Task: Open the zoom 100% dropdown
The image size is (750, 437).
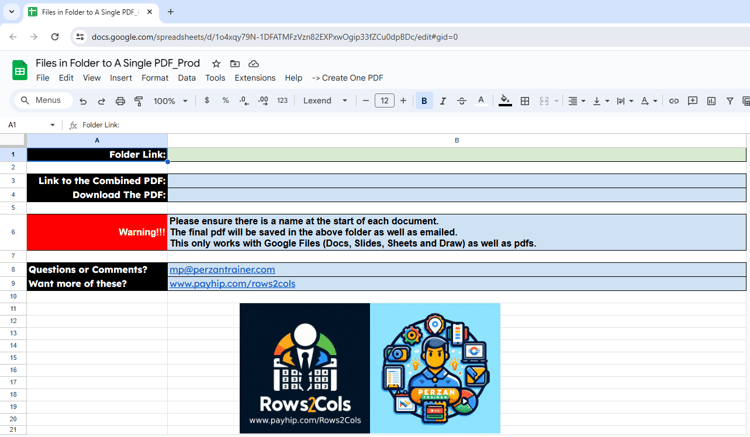Action: click(x=170, y=101)
